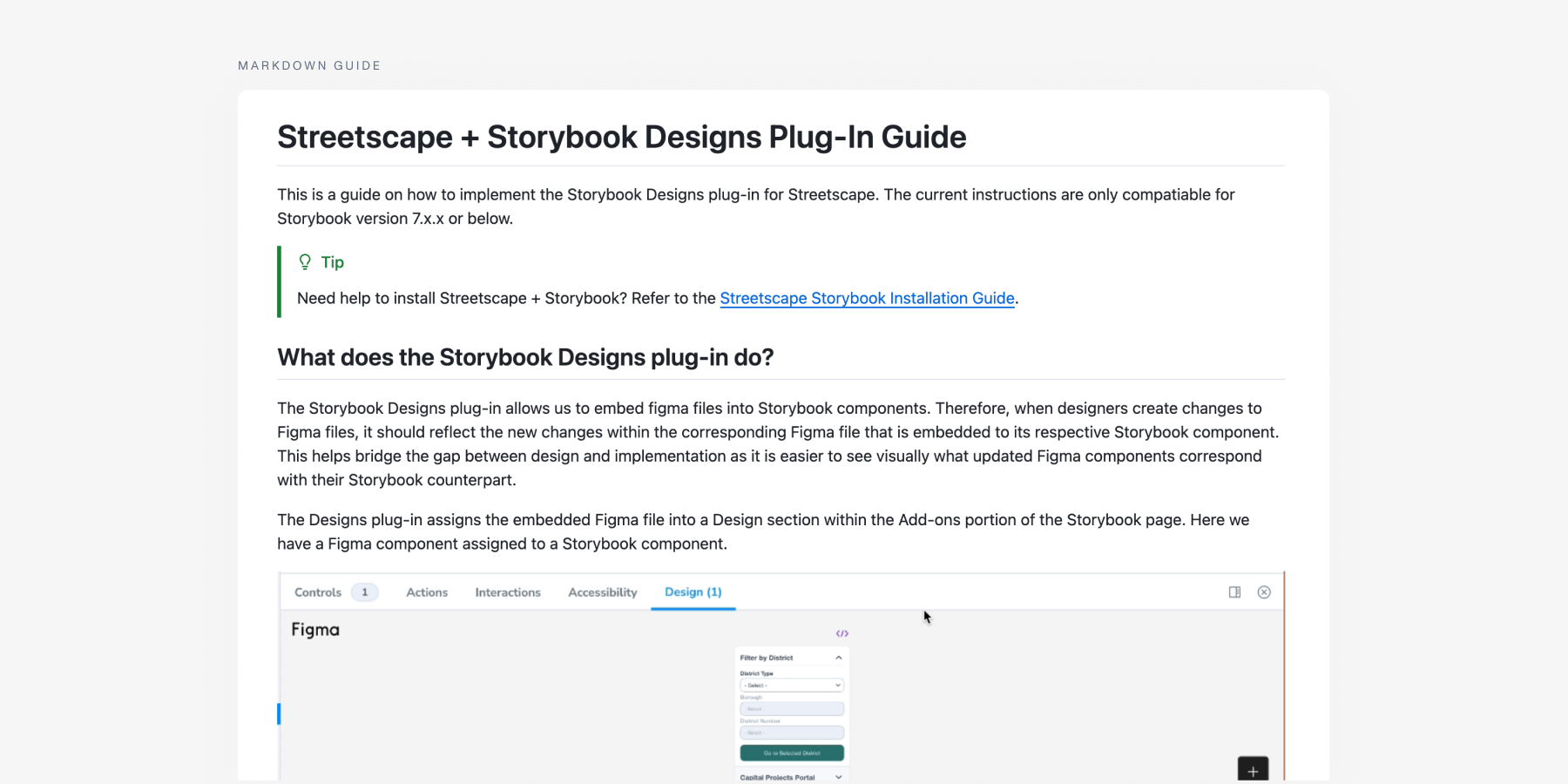1568x784 pixels.
Task: Switch to the Actions tab
Action: (x=427, y=592)
